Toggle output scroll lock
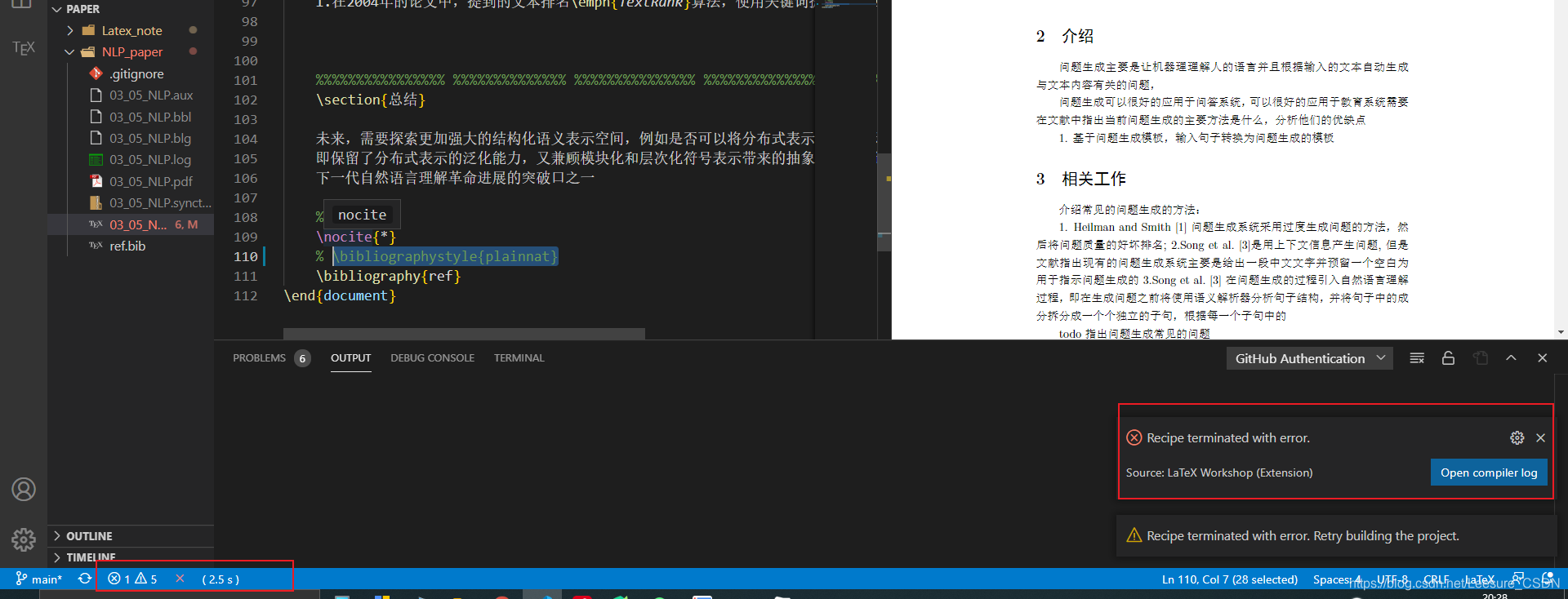This screenshot has height=599, width=1568. coord(1448,358)
